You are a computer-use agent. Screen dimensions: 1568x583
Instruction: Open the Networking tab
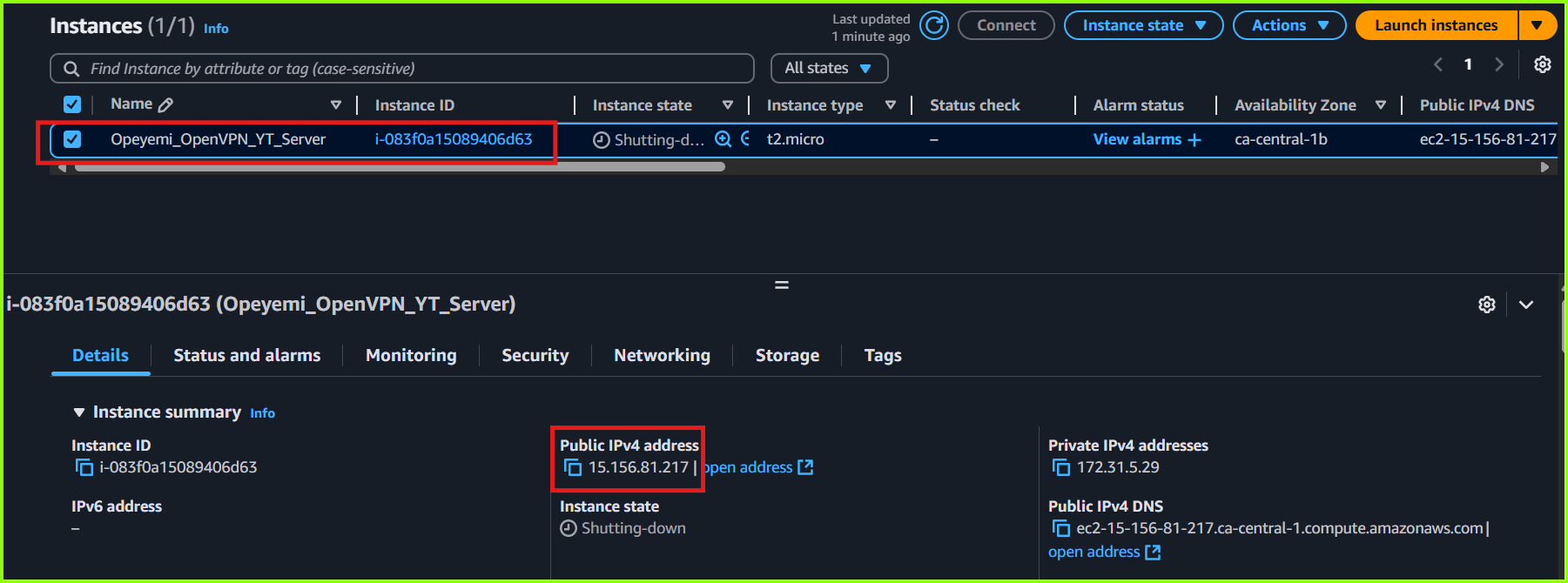pos(662,355)
